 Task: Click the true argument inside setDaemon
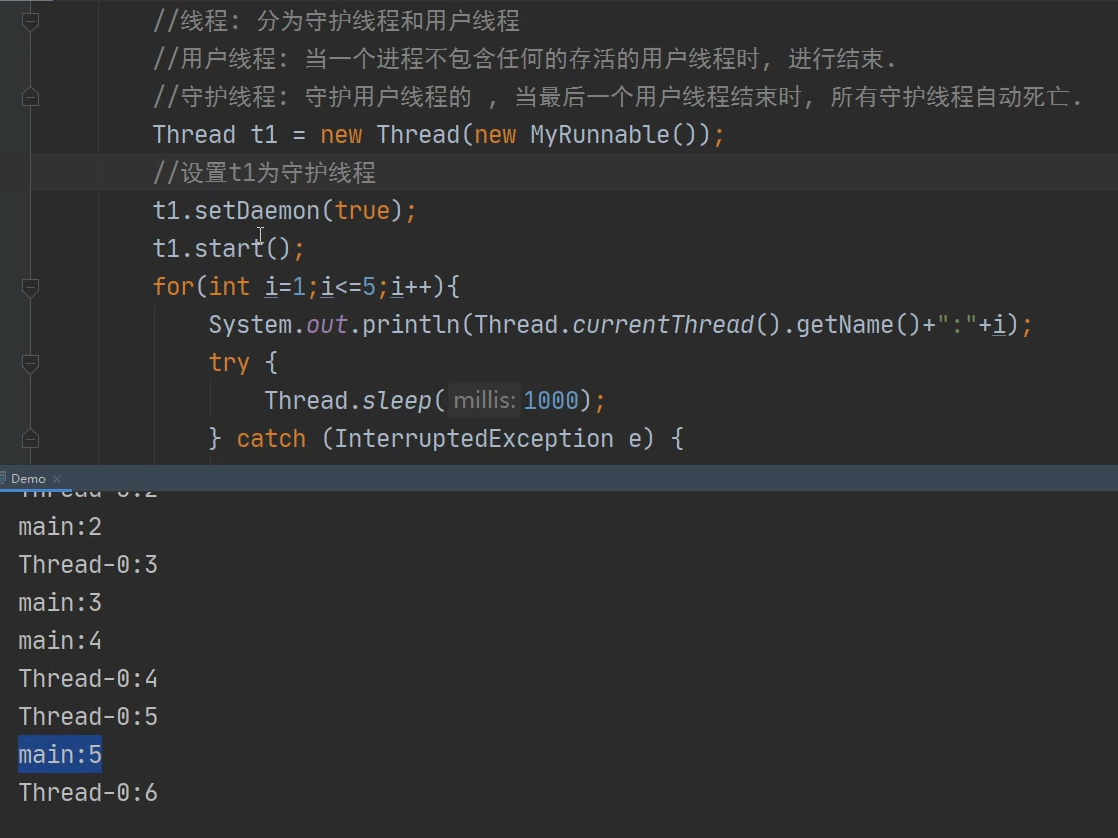tap(361, 210)
